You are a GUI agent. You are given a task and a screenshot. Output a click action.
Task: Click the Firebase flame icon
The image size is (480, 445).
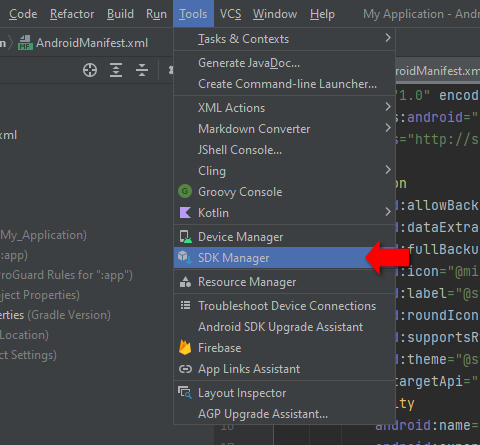click(x=185, y=347)
